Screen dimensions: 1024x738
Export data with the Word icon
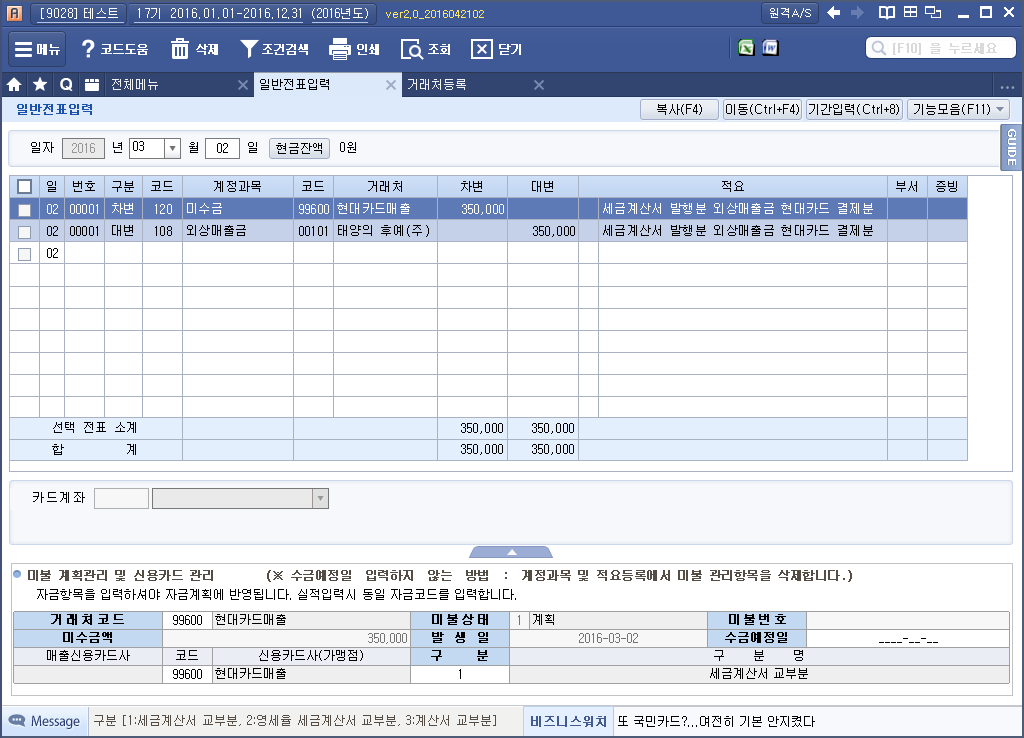tap(771, 48)
